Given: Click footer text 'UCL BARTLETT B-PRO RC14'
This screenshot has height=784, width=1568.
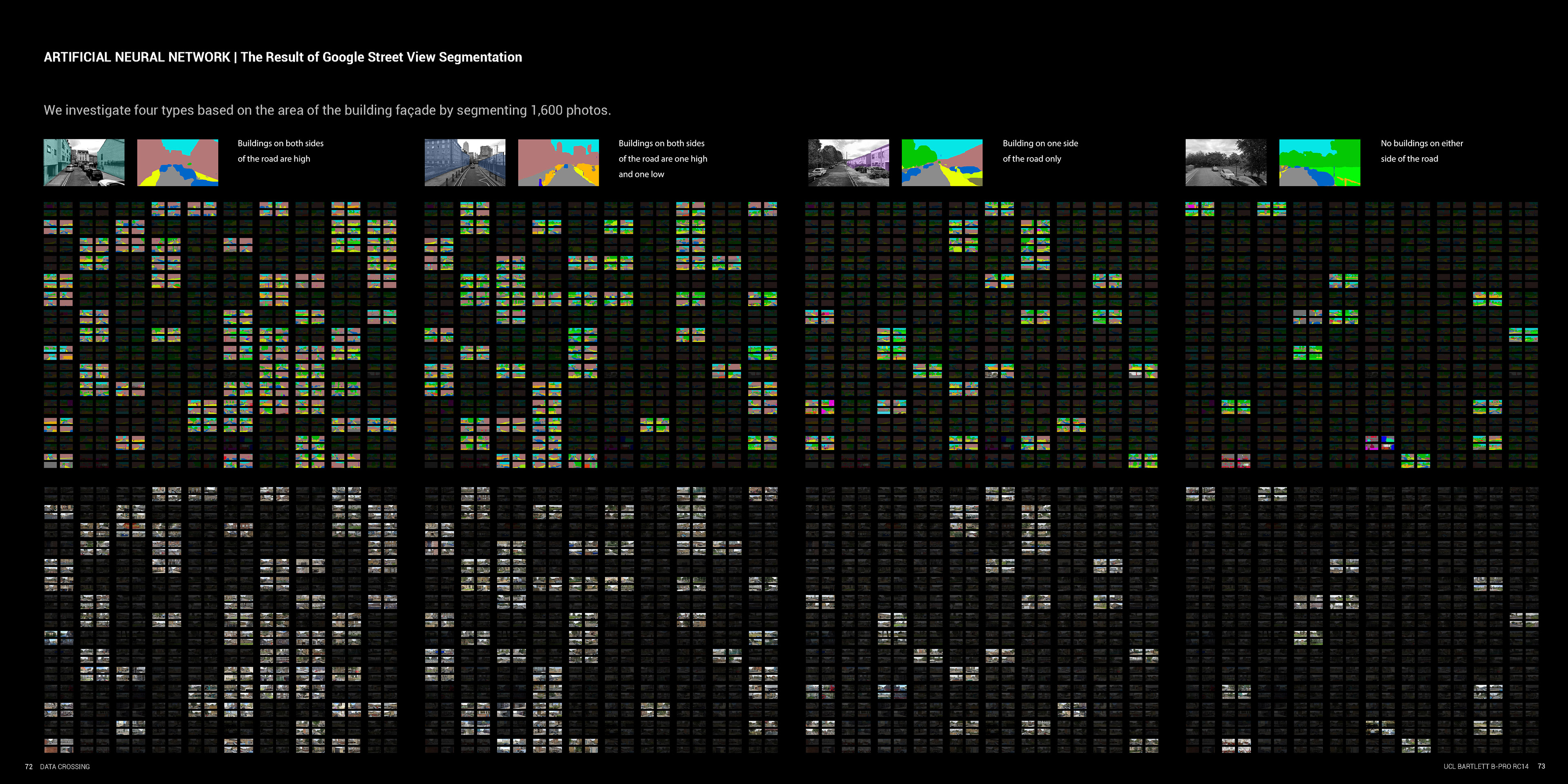Looking at the screenshot, I should (x=1486, y=766).
